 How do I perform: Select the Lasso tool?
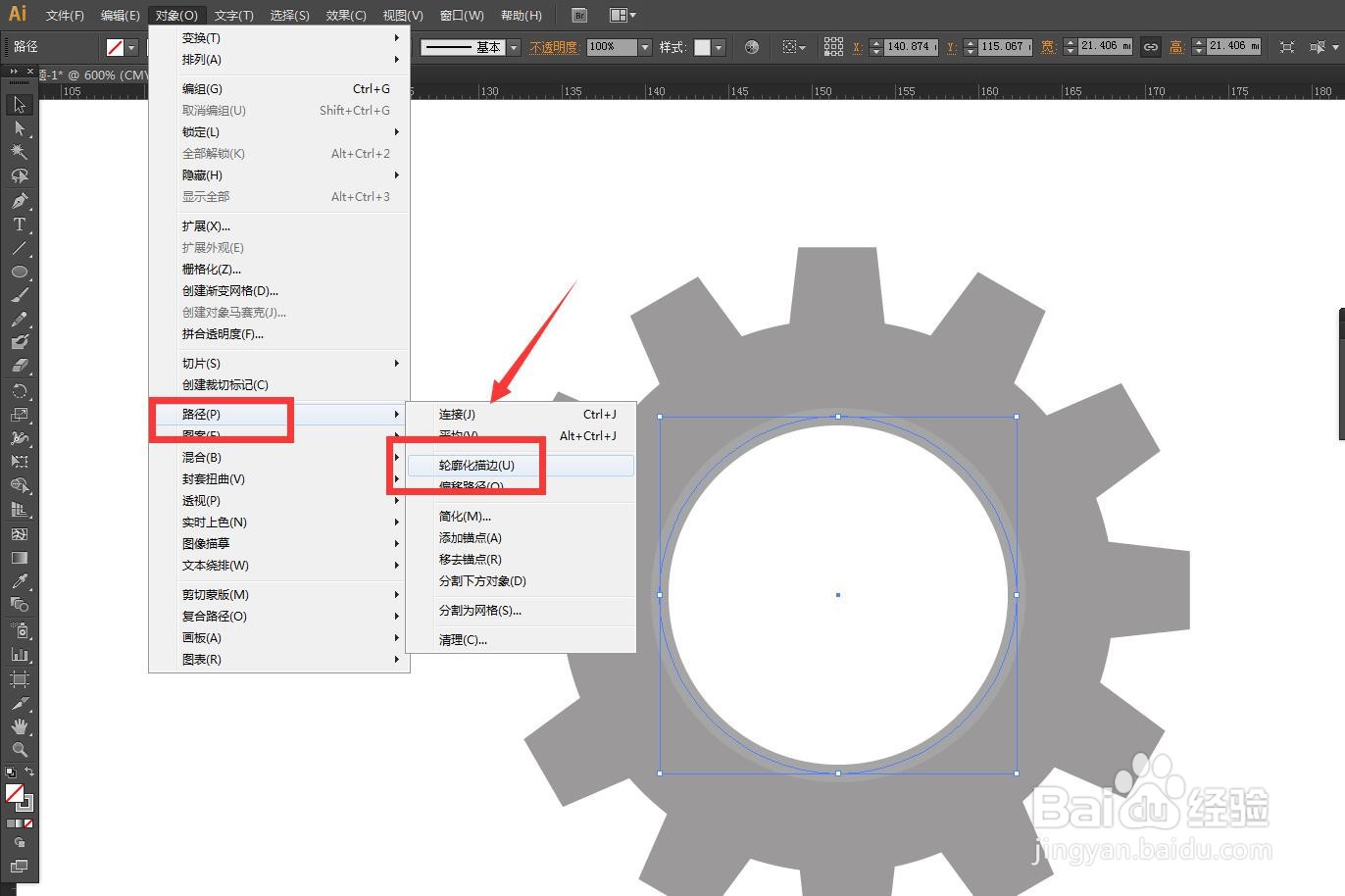point(19,175)
